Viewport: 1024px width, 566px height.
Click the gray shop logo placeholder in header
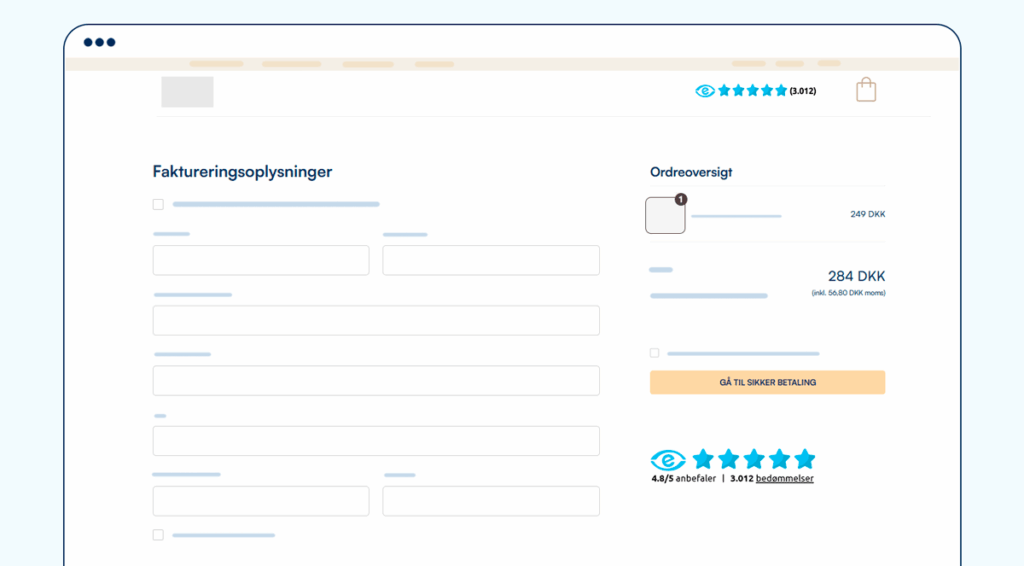(x=187, y=92)
